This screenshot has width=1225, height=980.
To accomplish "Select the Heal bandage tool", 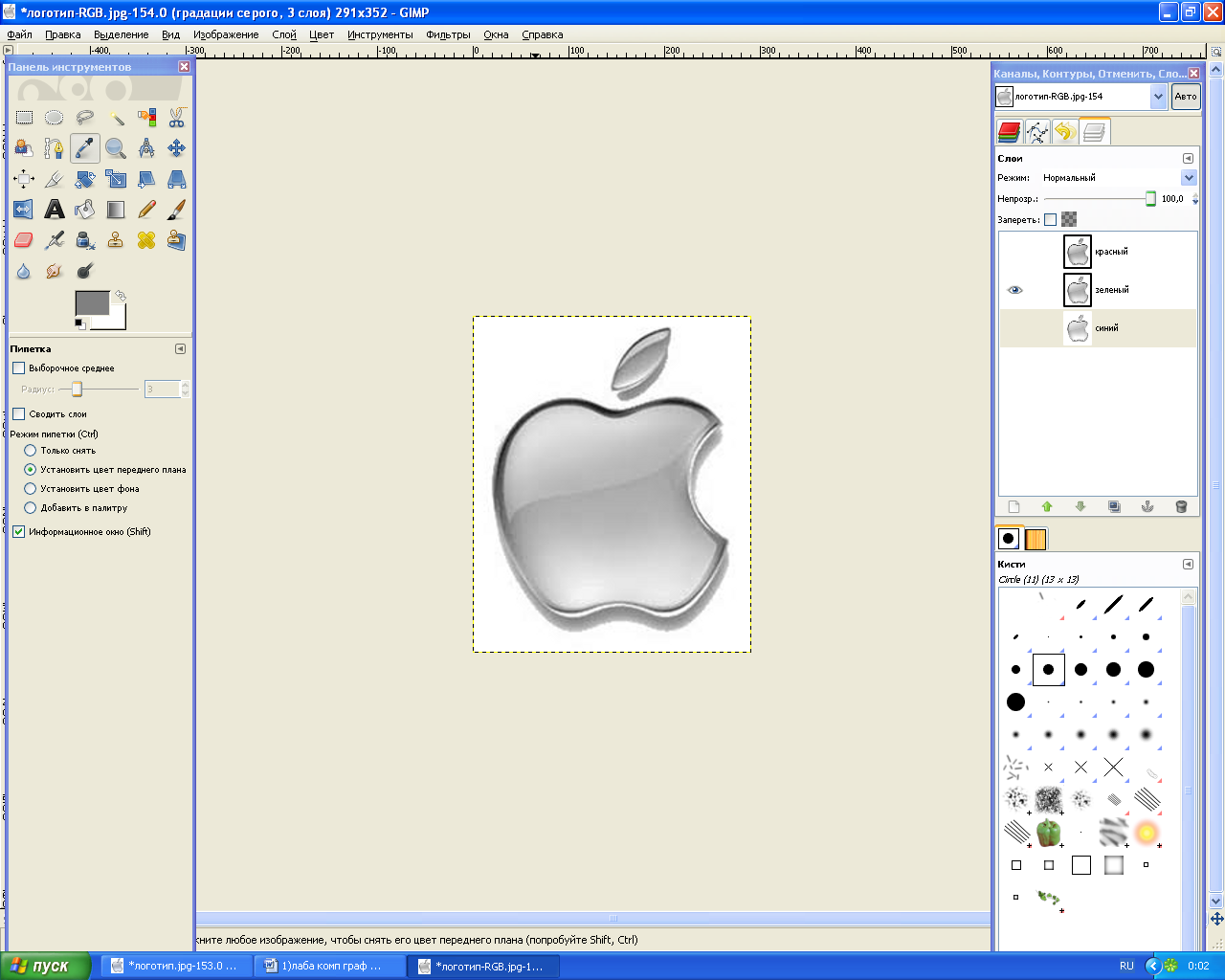I will (146, 240).
